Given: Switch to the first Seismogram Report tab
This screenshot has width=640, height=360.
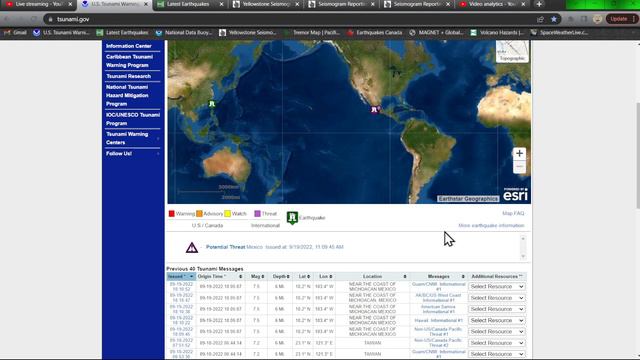Looking at the screenshot, I should pos(341,4).
